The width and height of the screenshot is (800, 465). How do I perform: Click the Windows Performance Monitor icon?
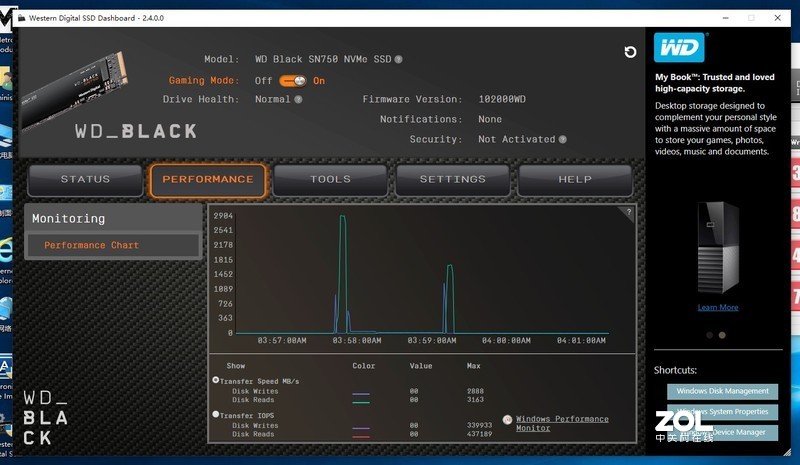click(507, 420)
